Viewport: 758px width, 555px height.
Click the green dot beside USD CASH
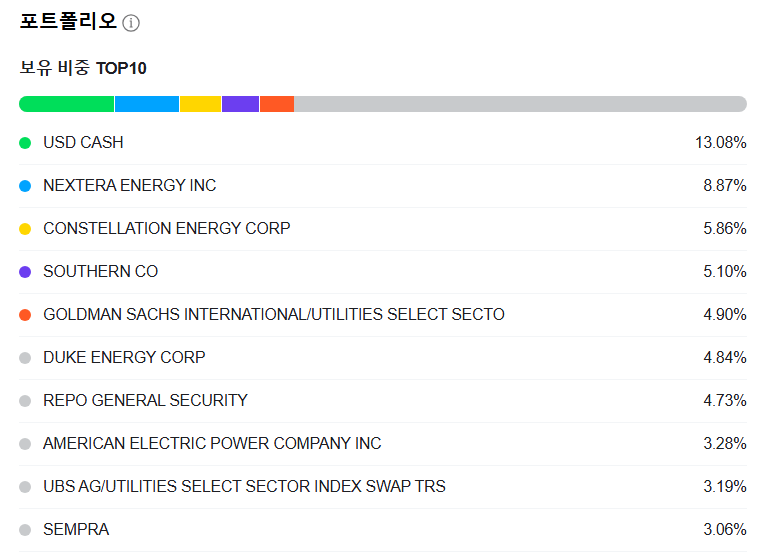(x=25, y=143)
